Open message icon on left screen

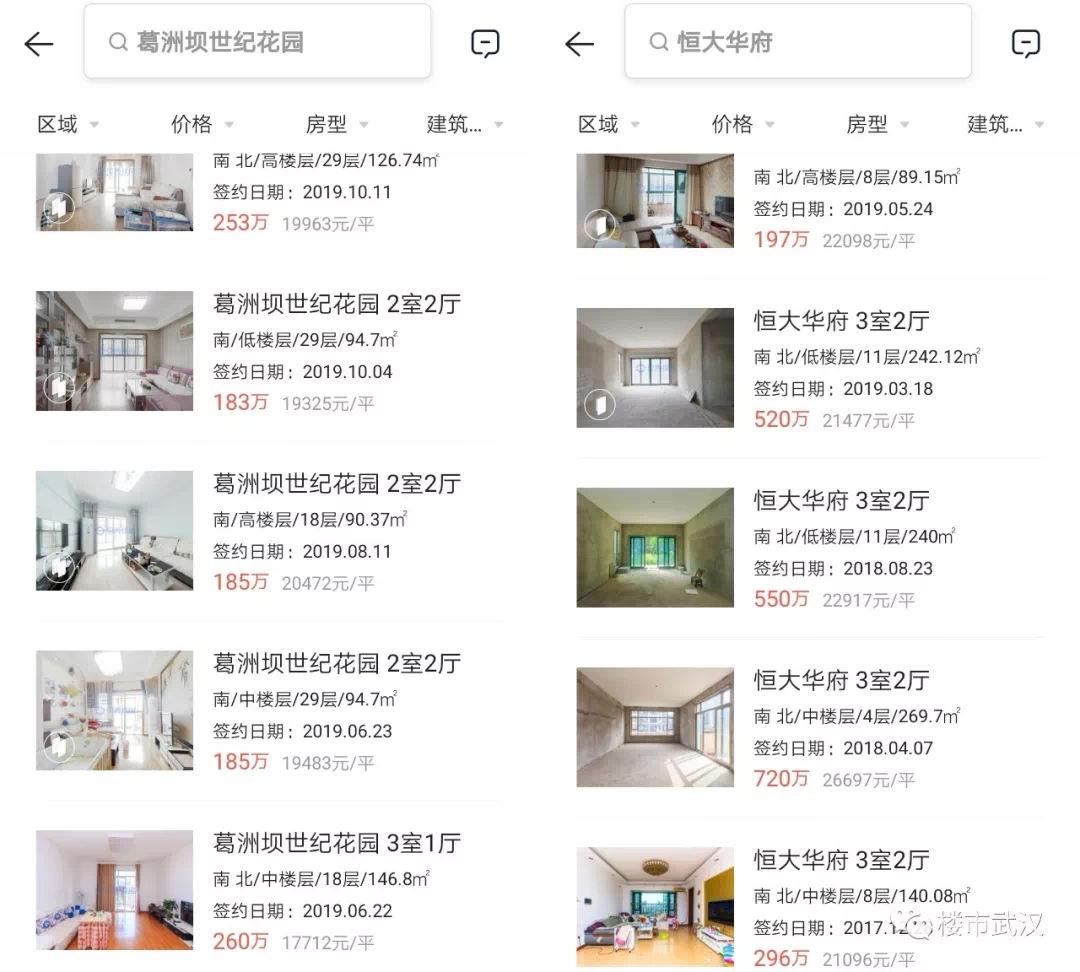tap(485, 43)
